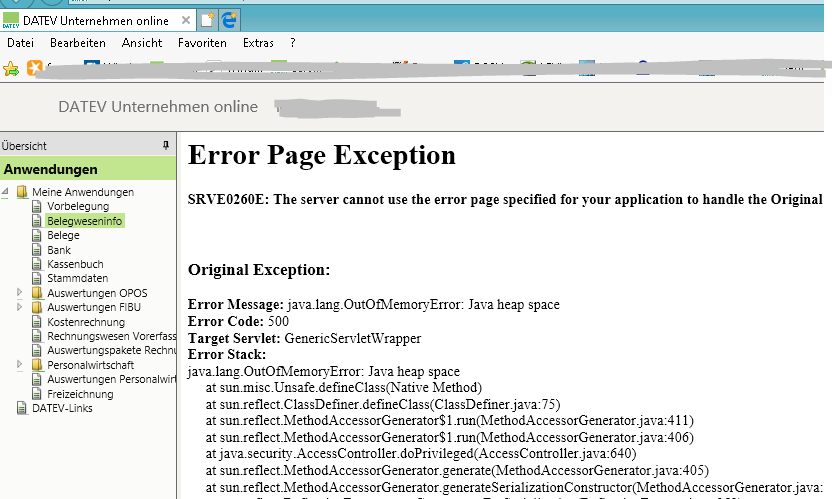Open Bank in the tree

(58, 250)
